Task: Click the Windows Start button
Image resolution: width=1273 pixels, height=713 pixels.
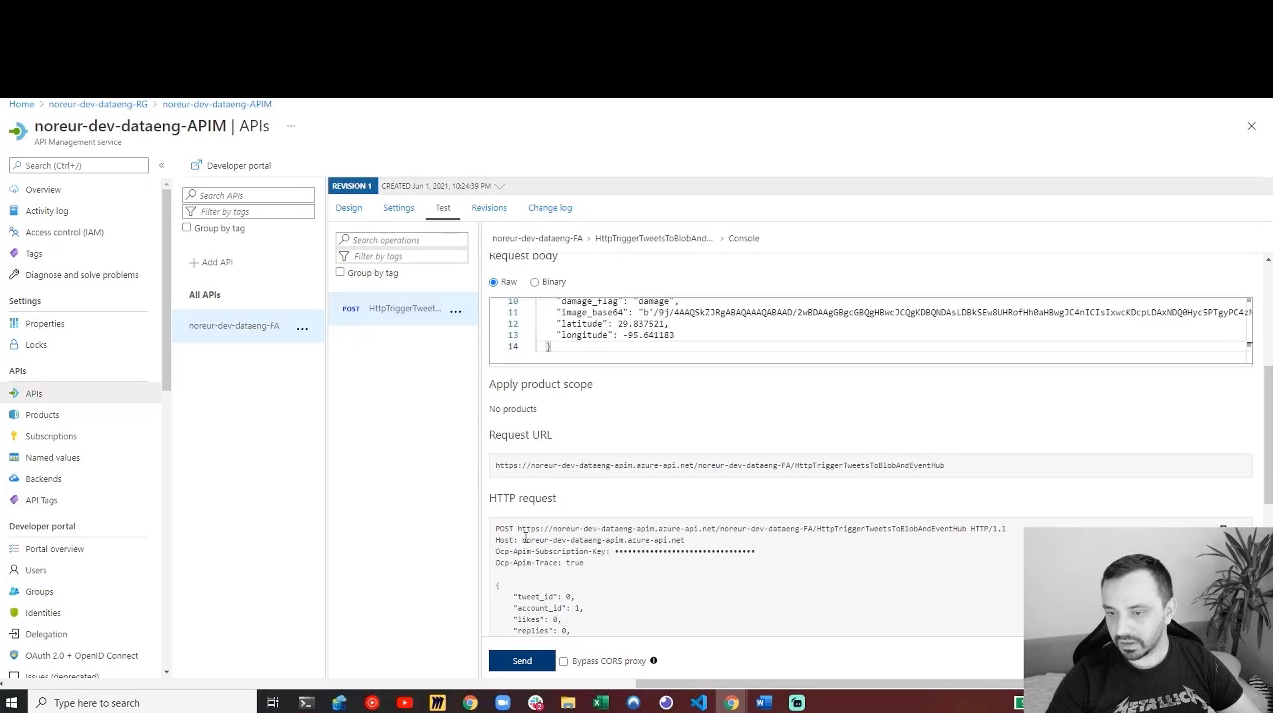Action: [12, 703]
